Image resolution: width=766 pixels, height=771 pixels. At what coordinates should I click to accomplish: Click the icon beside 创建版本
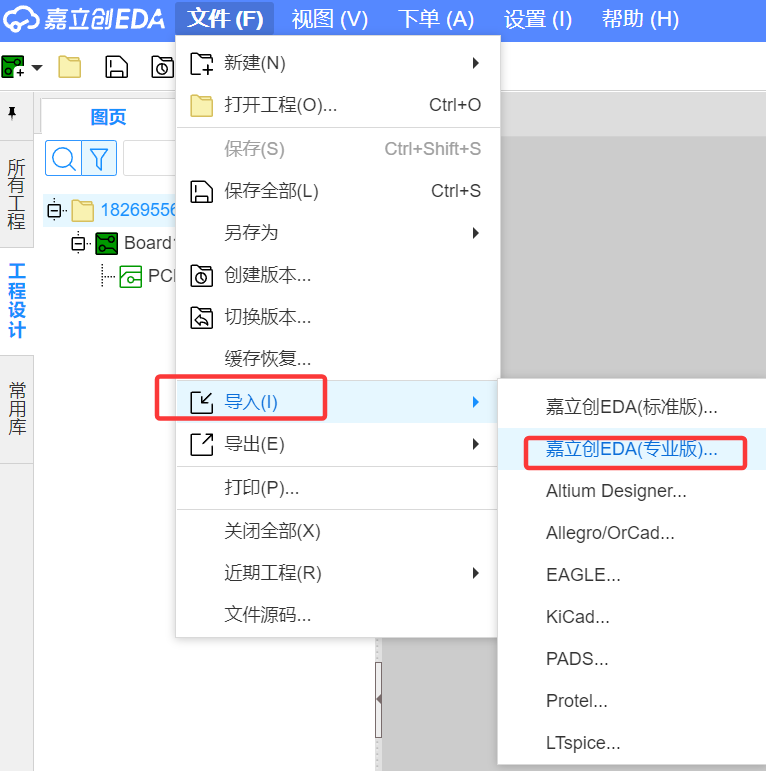(x=201, y=275)
